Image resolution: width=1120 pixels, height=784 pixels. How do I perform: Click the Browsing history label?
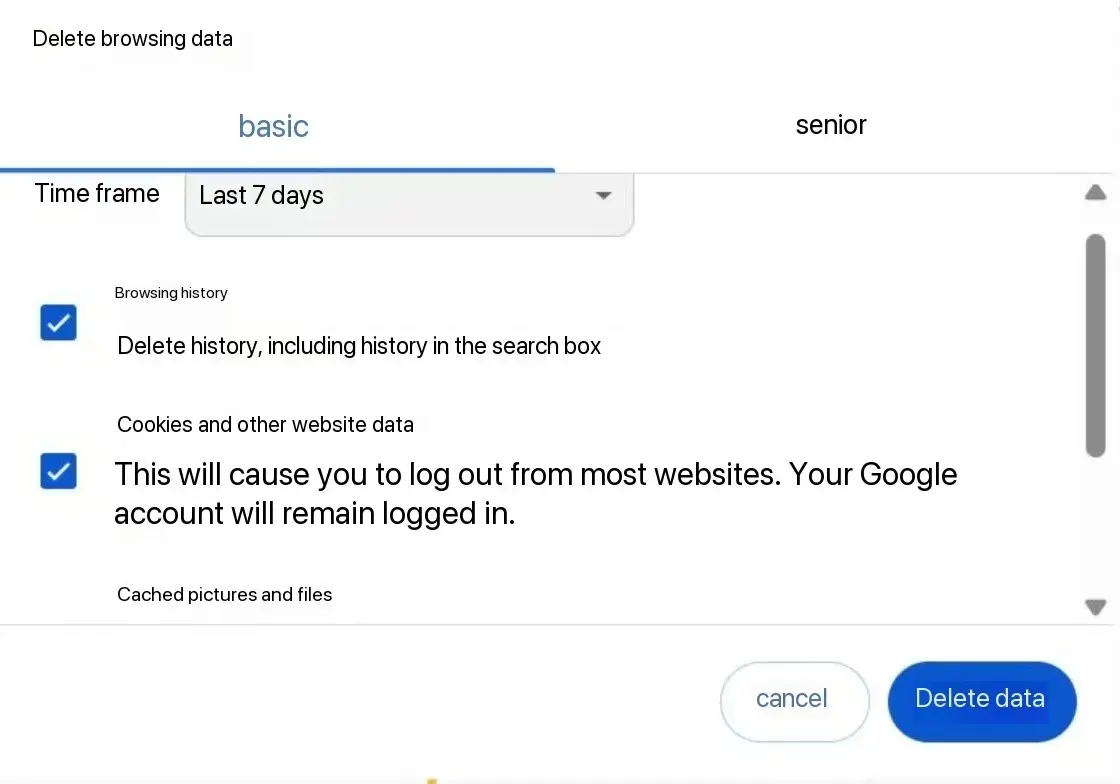(x=171, y=293)
